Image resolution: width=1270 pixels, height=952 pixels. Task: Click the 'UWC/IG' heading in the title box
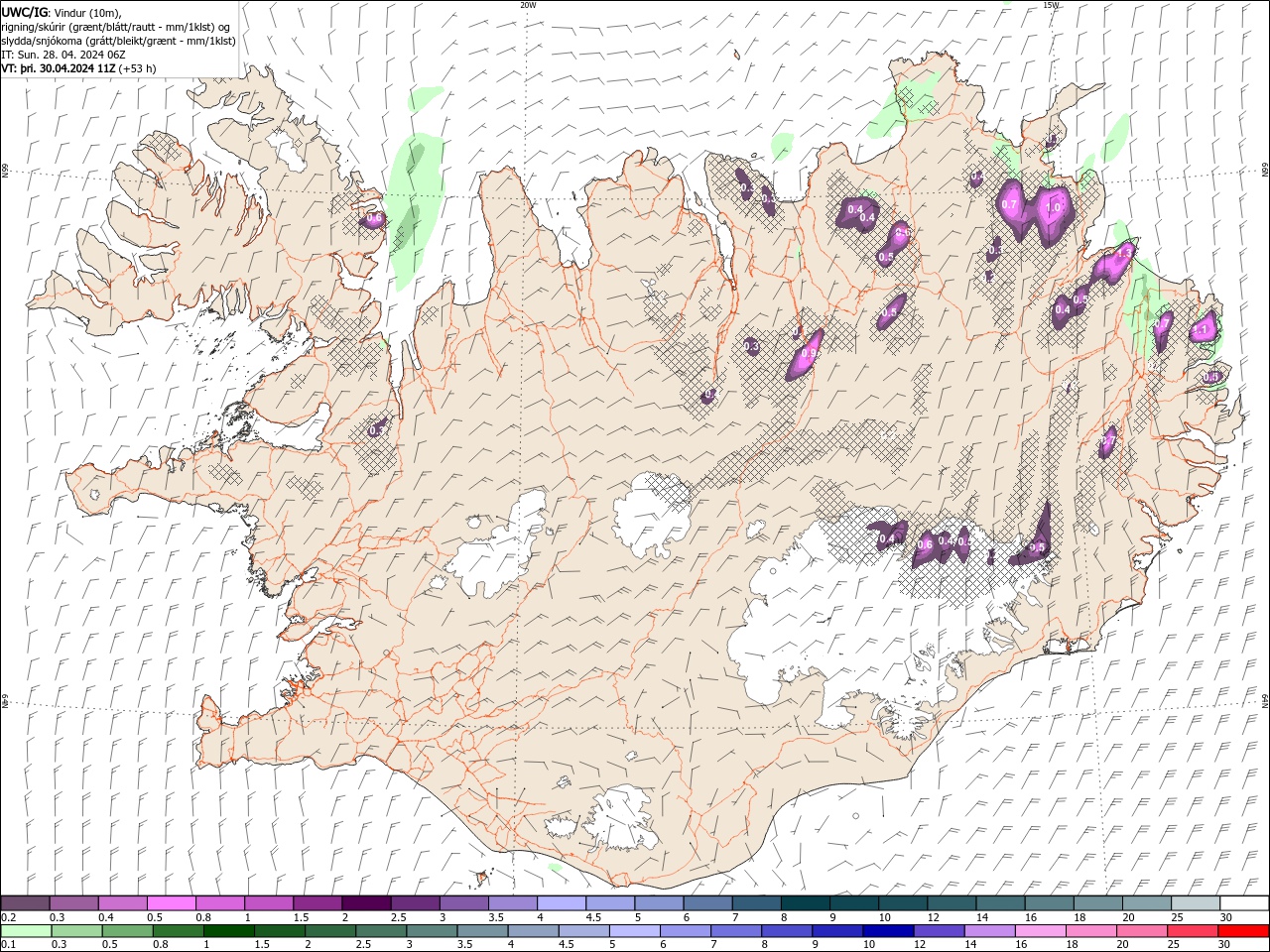(25, 11)
